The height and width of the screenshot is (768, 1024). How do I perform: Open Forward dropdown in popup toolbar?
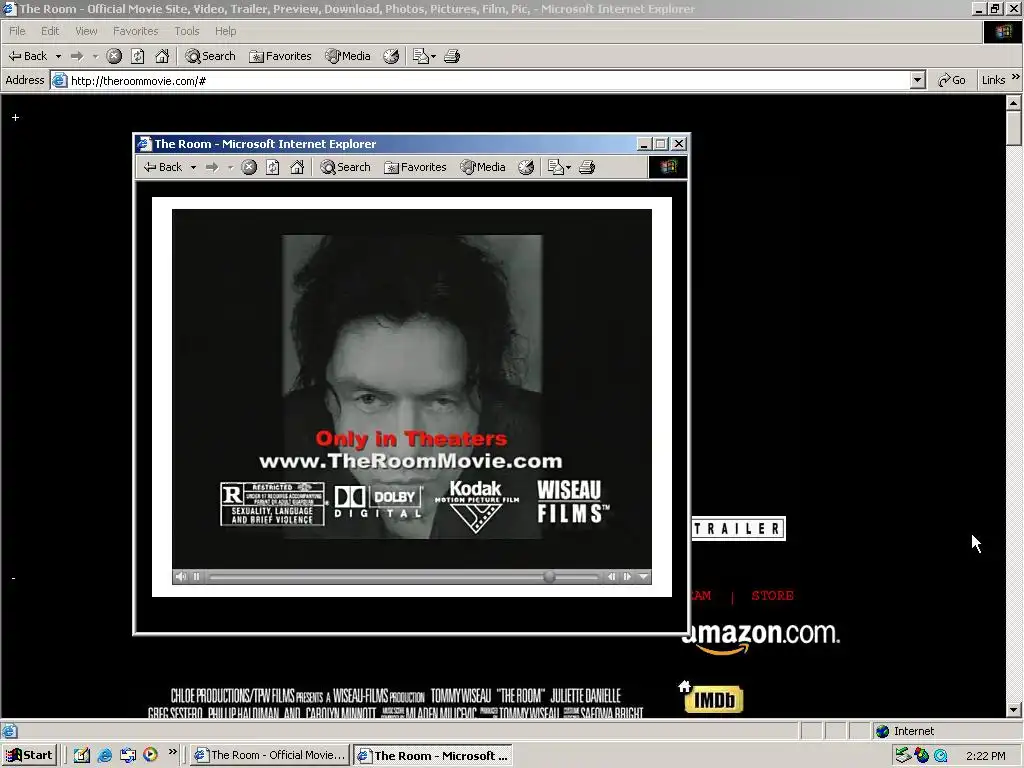pyautogui.click(x=231, y=168)
